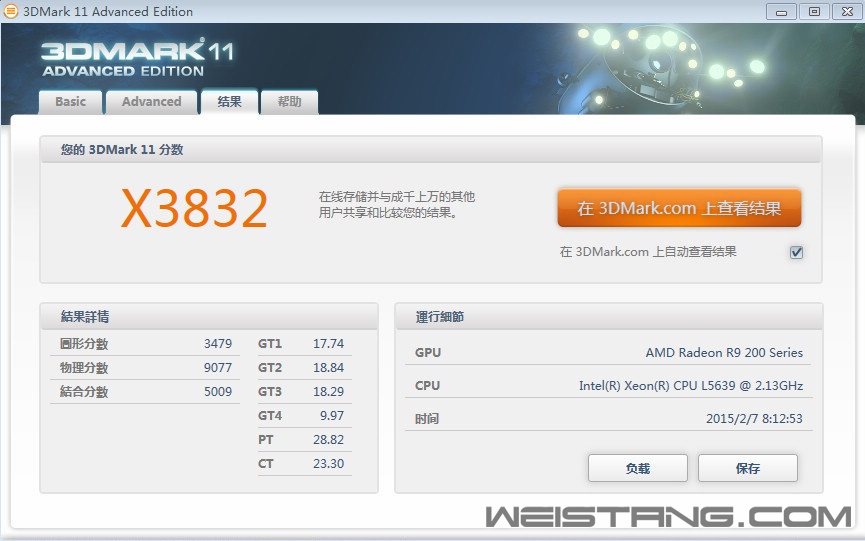Select physics score value 9077
Screen dimensions: 865x541
(x=218, y=368)
